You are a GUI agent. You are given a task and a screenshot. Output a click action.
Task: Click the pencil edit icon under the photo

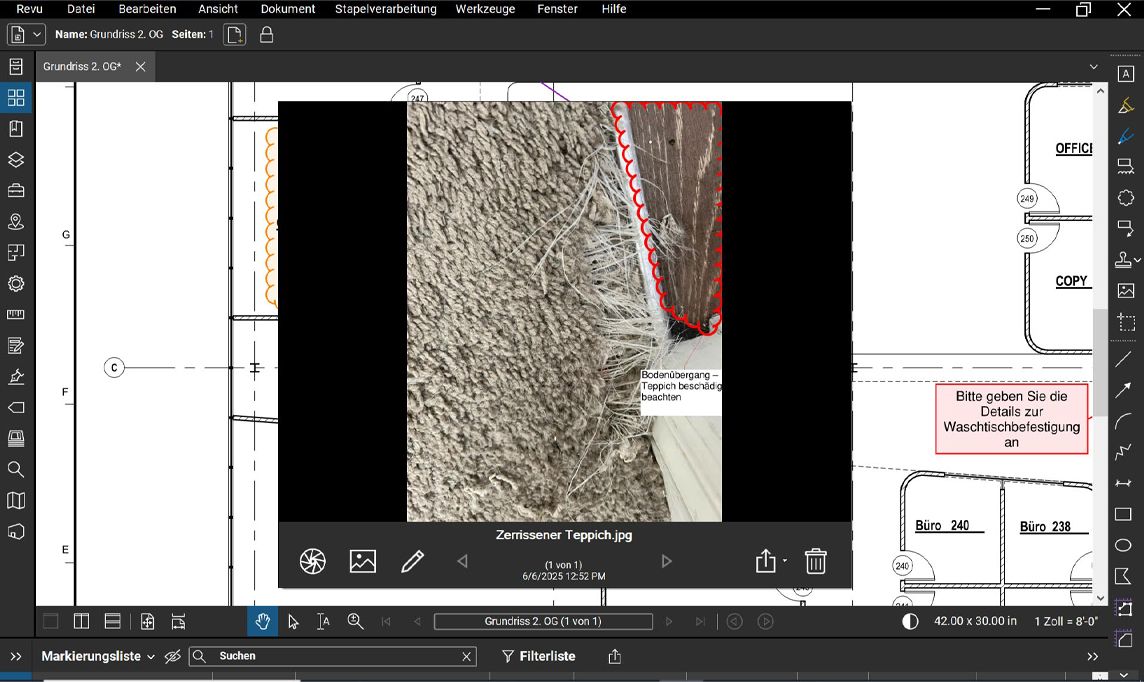coord(412,561)
